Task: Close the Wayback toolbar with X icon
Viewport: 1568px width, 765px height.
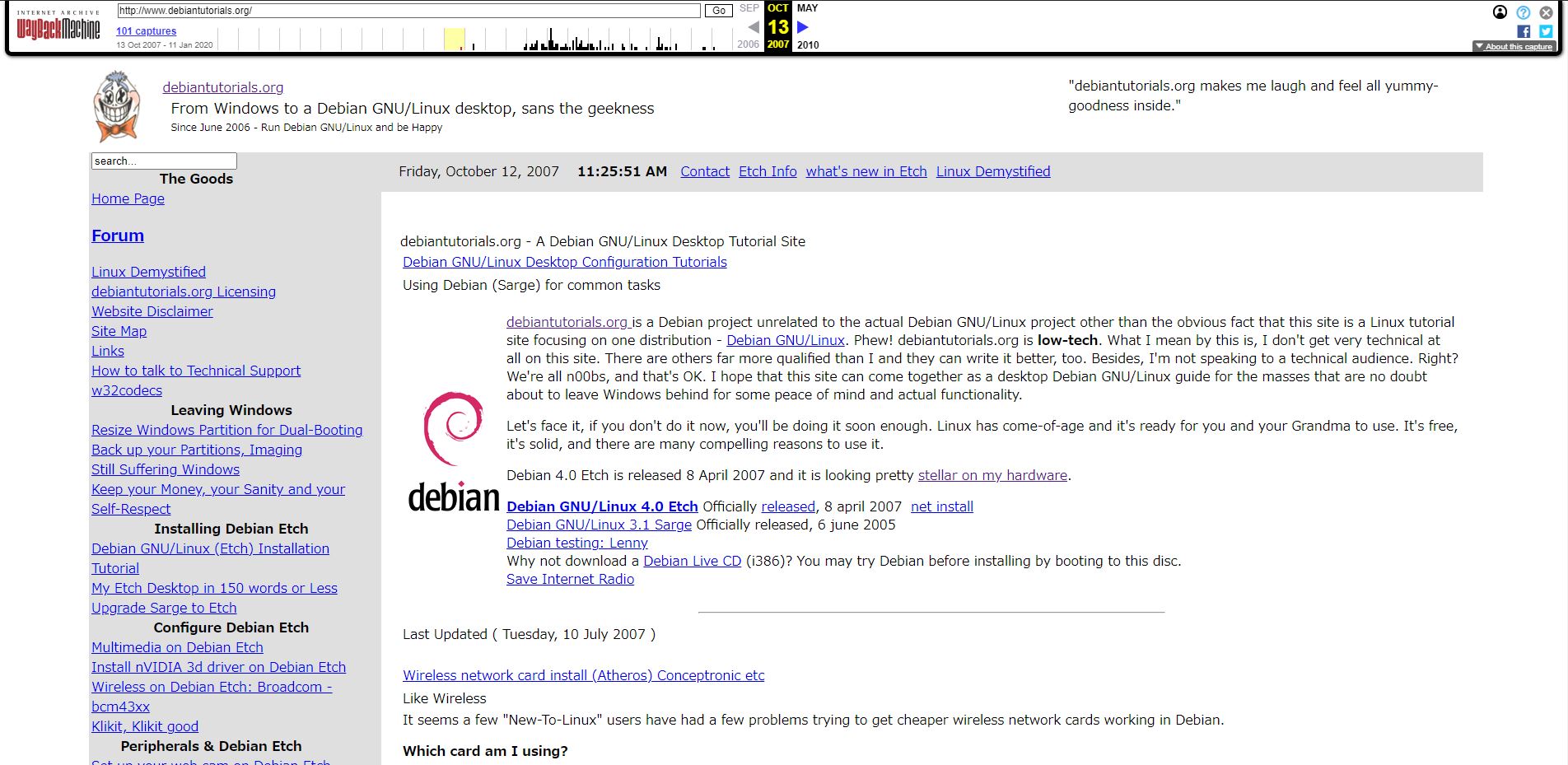Action: coord(1546,12)
